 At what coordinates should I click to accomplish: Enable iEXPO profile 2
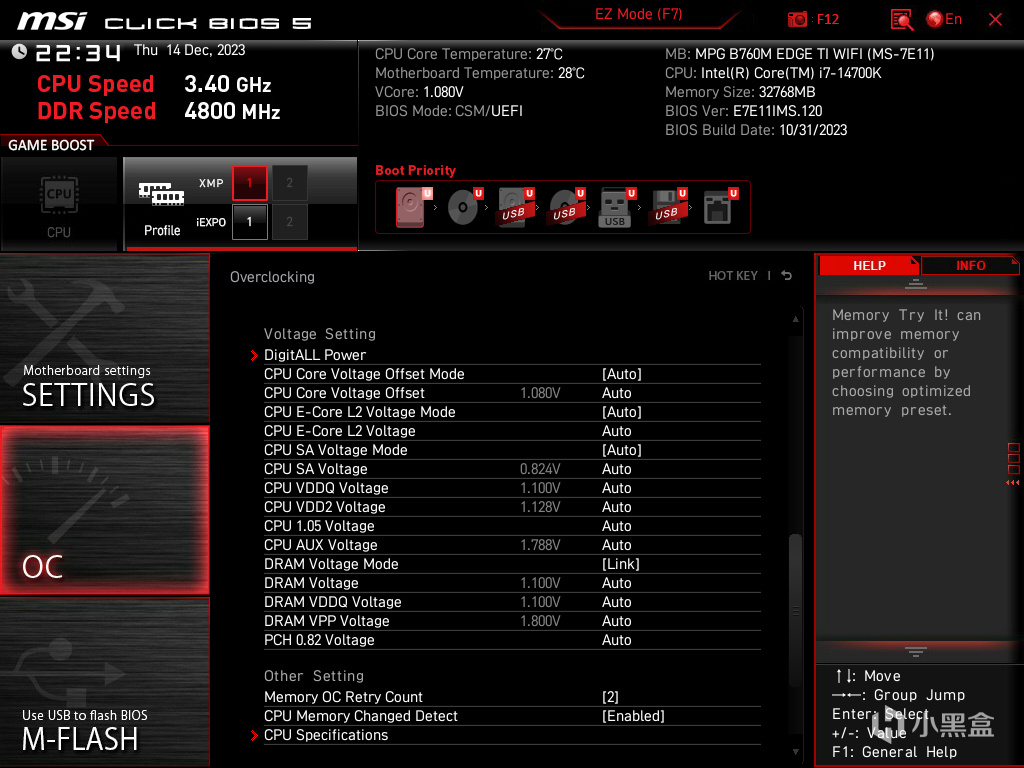[289, 222]
